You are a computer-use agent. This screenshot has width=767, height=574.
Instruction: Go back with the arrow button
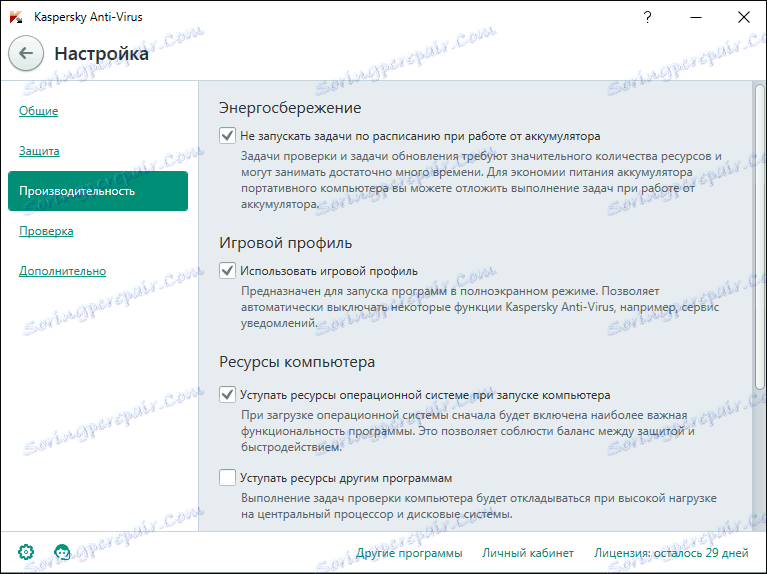click(26, 53)
